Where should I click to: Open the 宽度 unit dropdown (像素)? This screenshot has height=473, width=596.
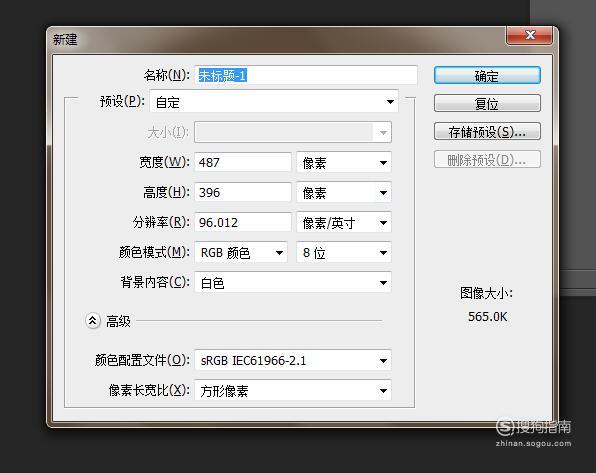click(344, 162)
